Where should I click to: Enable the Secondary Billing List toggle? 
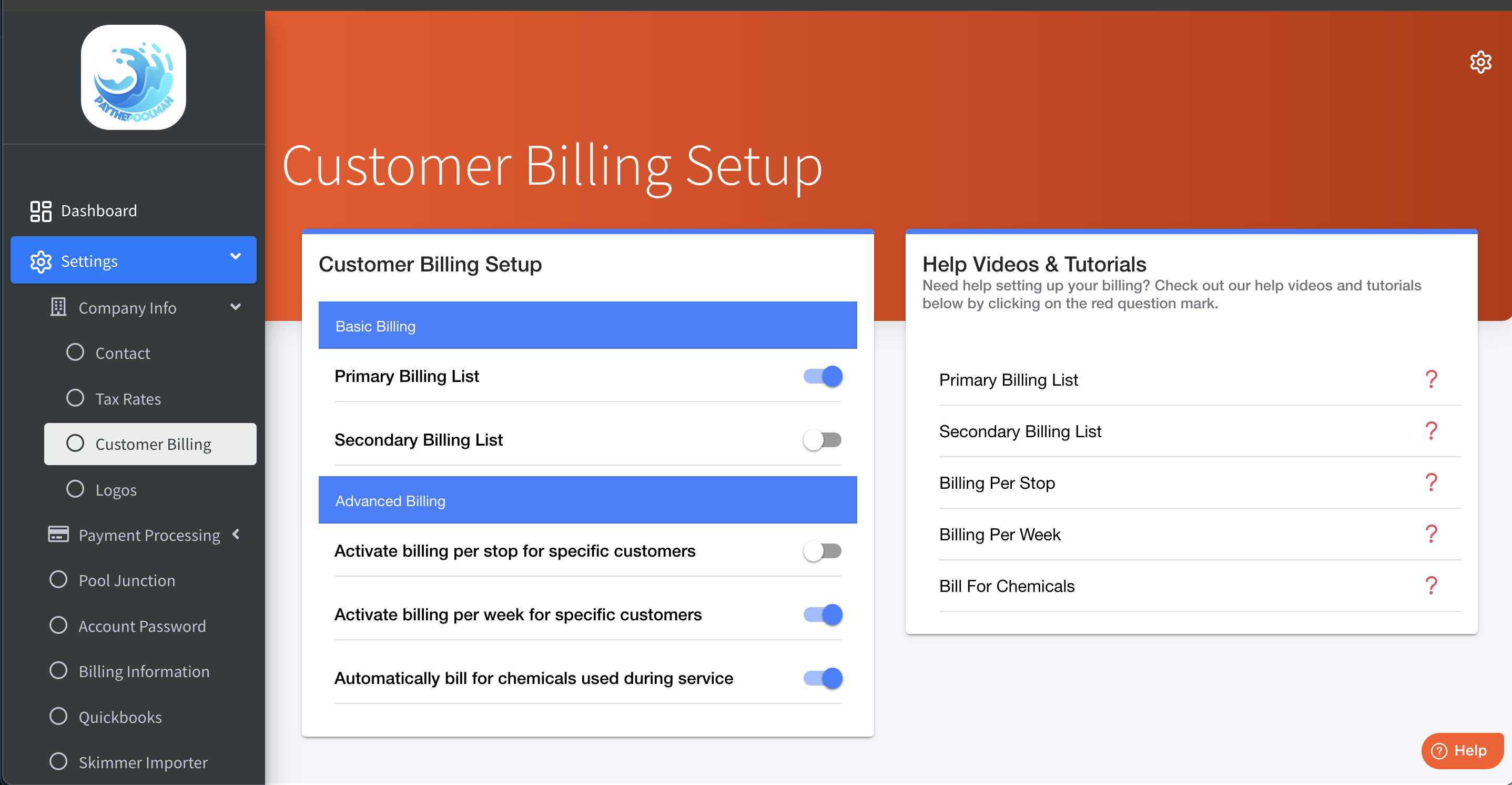click(x=823, y=440)
